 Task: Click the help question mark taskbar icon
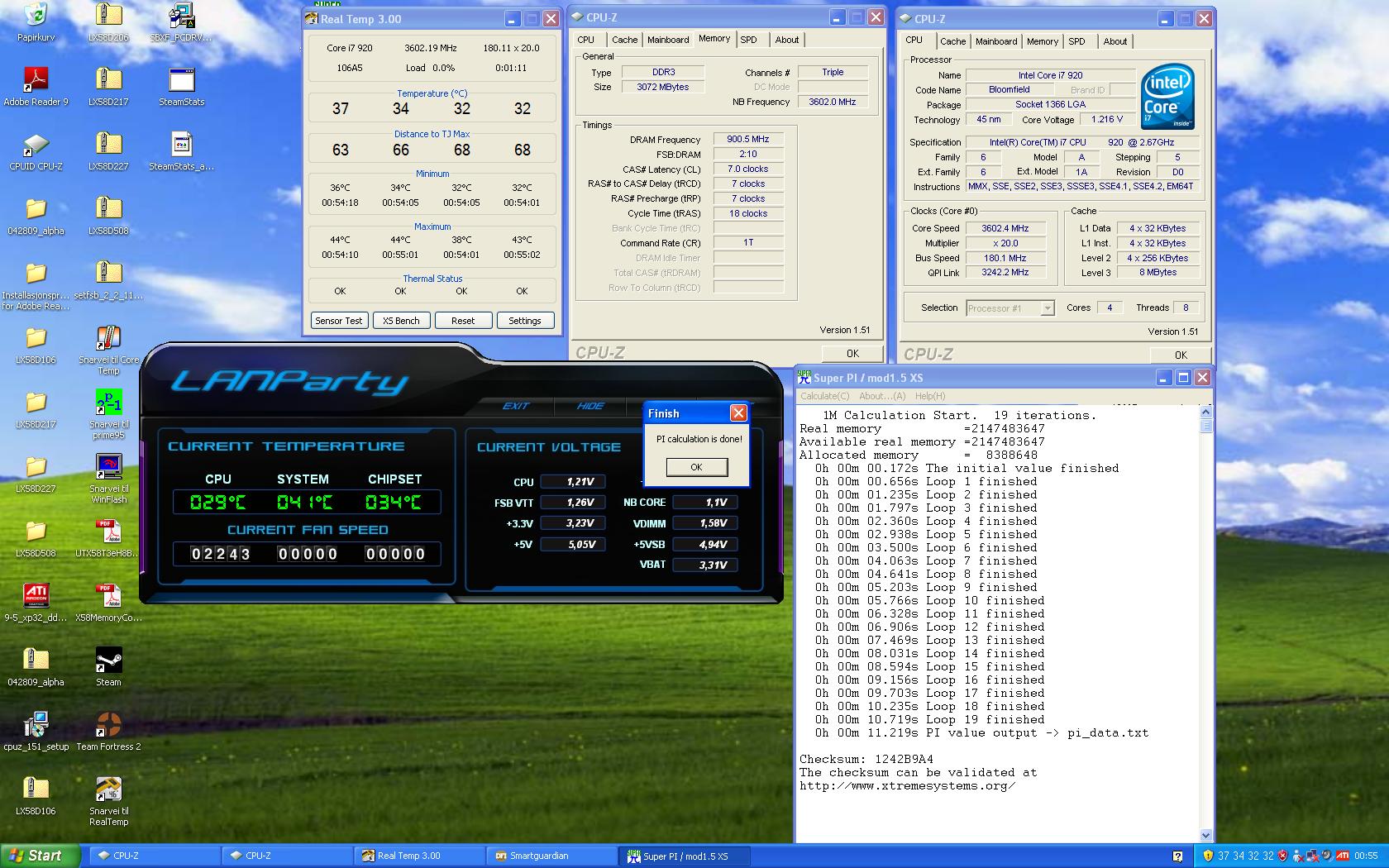coord(1177,856)
